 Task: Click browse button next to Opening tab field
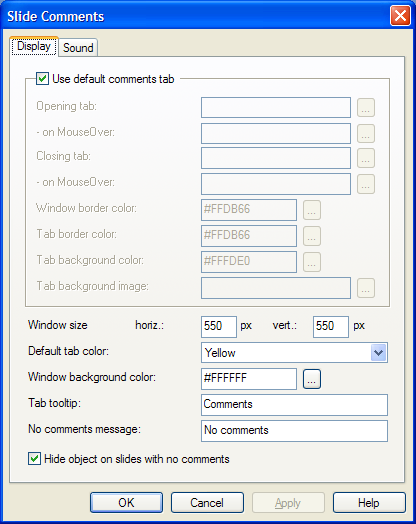[366, 108]
